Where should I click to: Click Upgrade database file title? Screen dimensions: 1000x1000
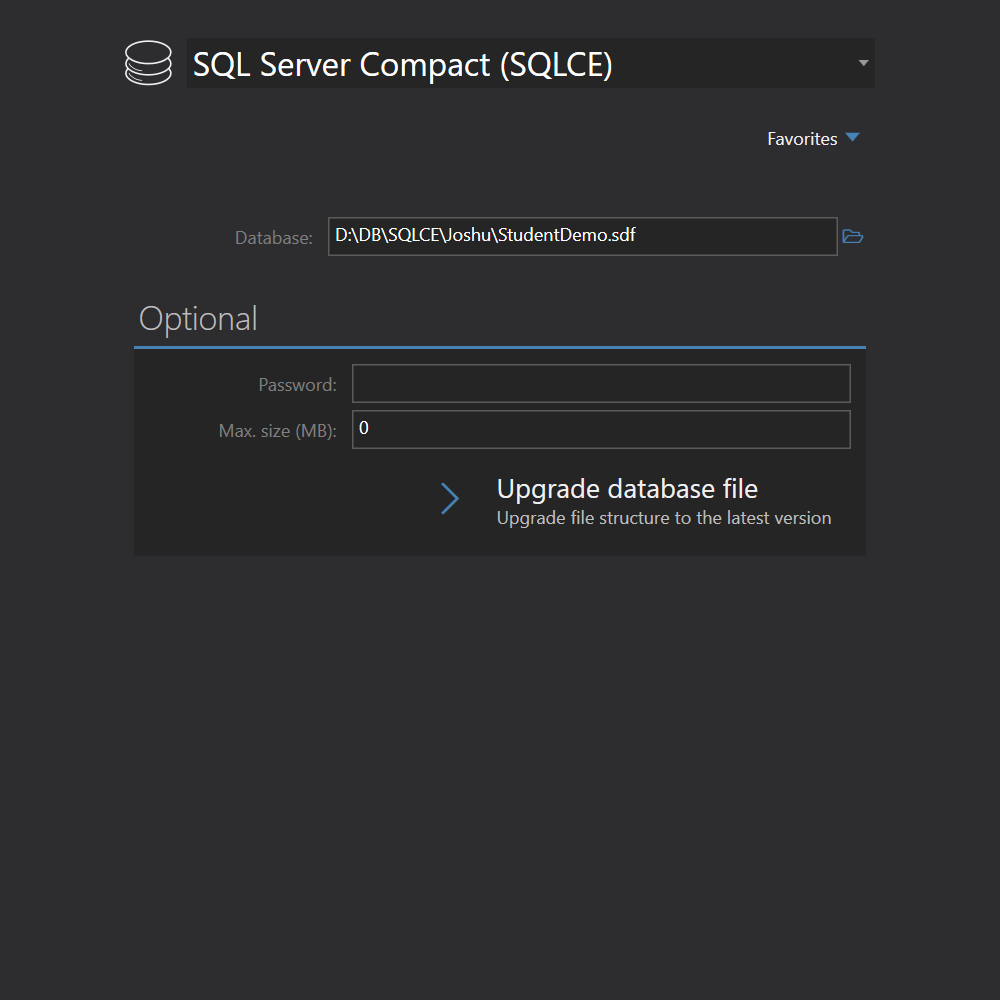[627, 489]
